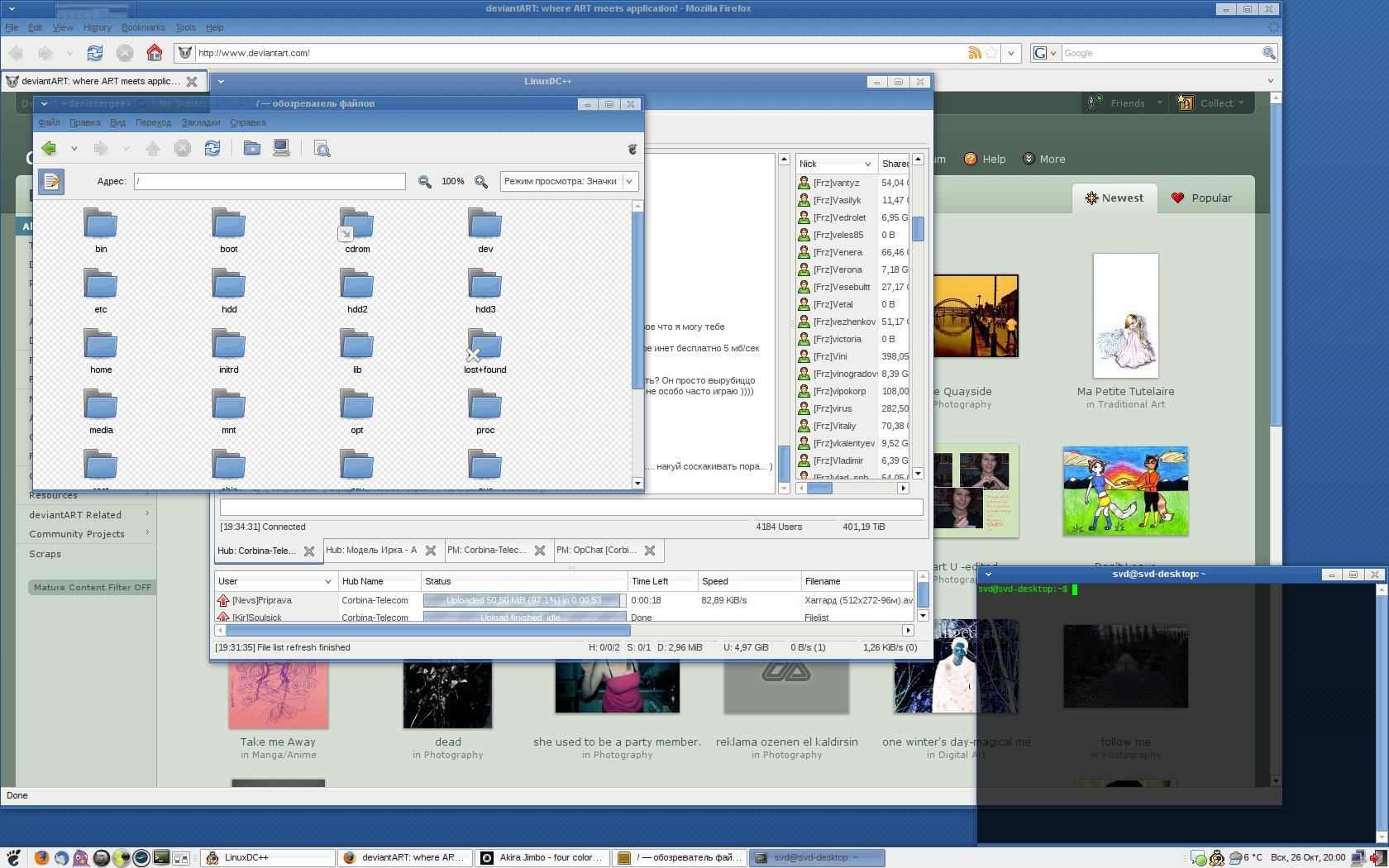The width and height of the screenshot is (1389, 868).
Task: Switch to PM: OpChat tab in LinuxDC++
Action: tap(597, 551)
